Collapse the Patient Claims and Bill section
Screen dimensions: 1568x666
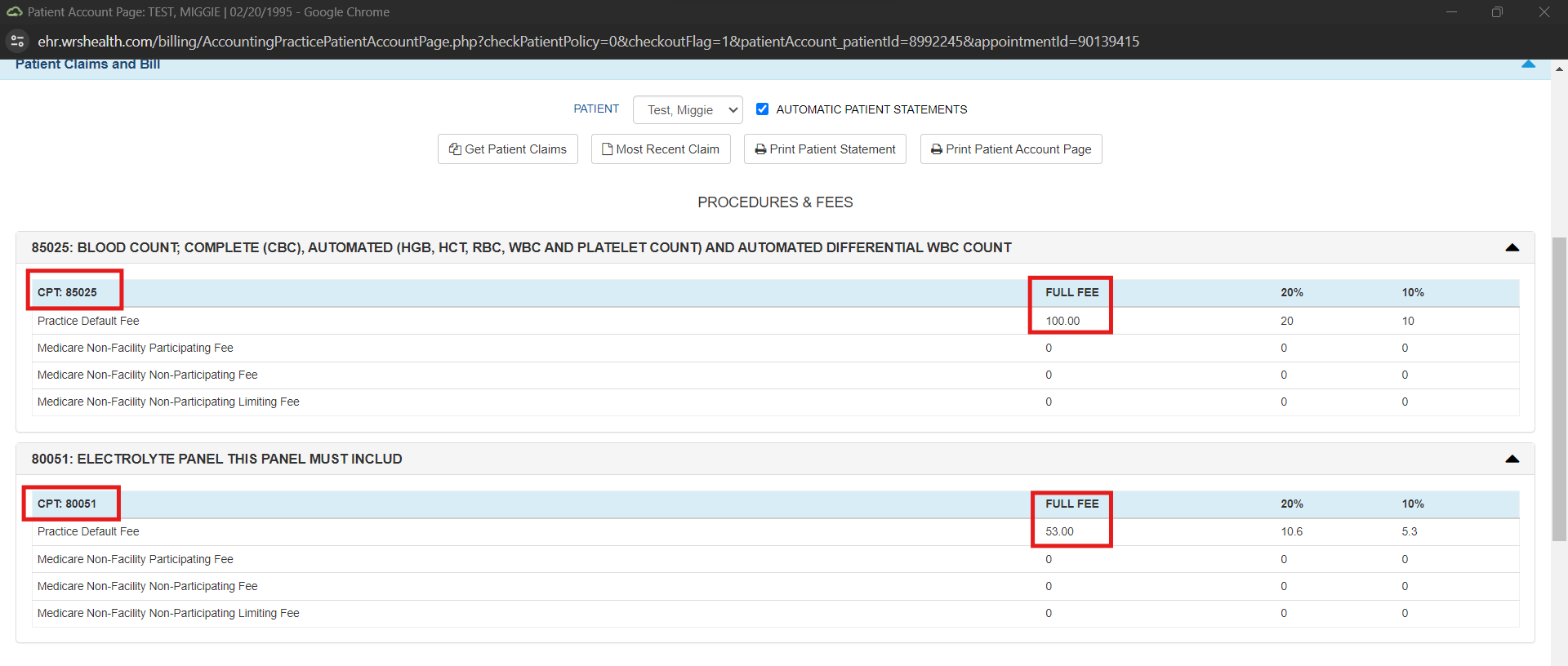[1528, 64]
